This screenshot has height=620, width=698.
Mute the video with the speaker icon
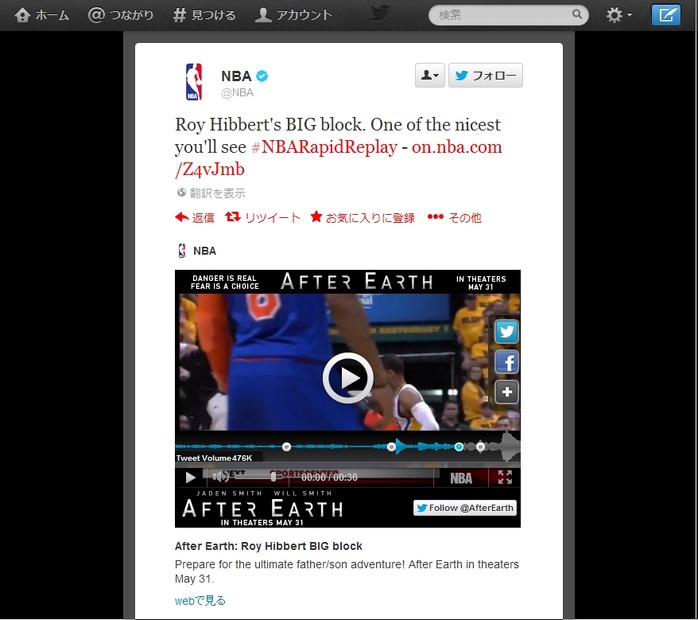[x=221, y=477]
